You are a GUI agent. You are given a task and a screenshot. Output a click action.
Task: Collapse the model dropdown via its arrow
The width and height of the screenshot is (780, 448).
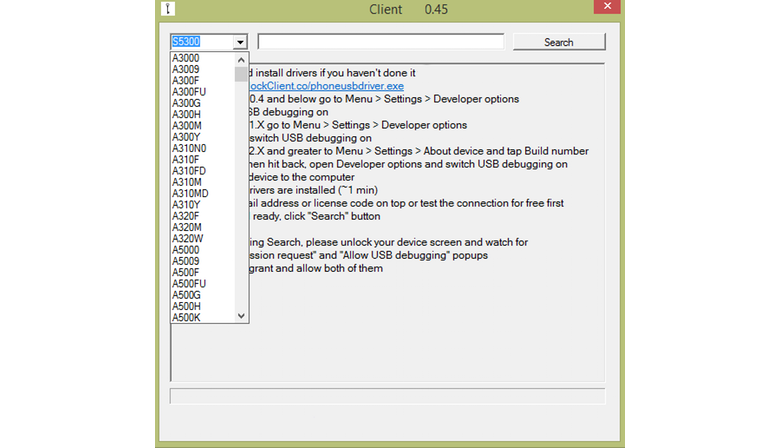240,42
